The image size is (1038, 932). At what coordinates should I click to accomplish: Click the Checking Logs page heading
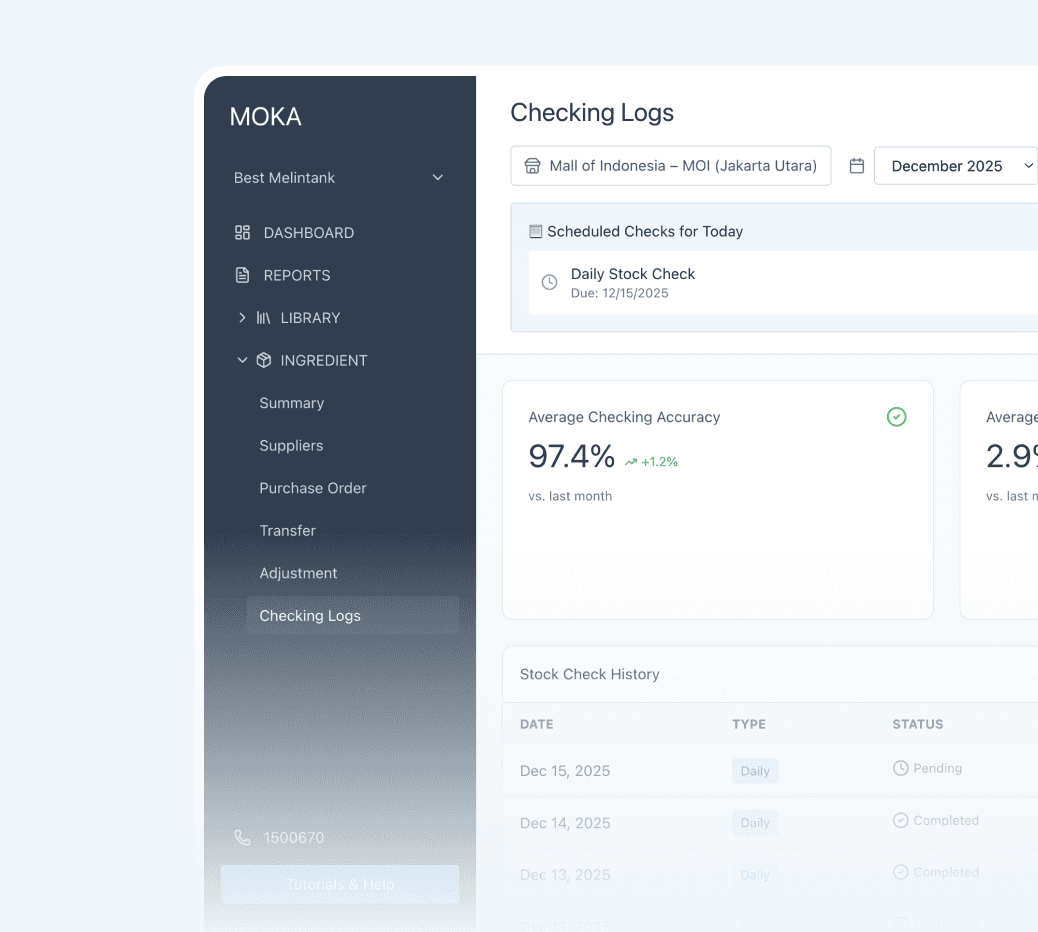click(x=592, y=113)
